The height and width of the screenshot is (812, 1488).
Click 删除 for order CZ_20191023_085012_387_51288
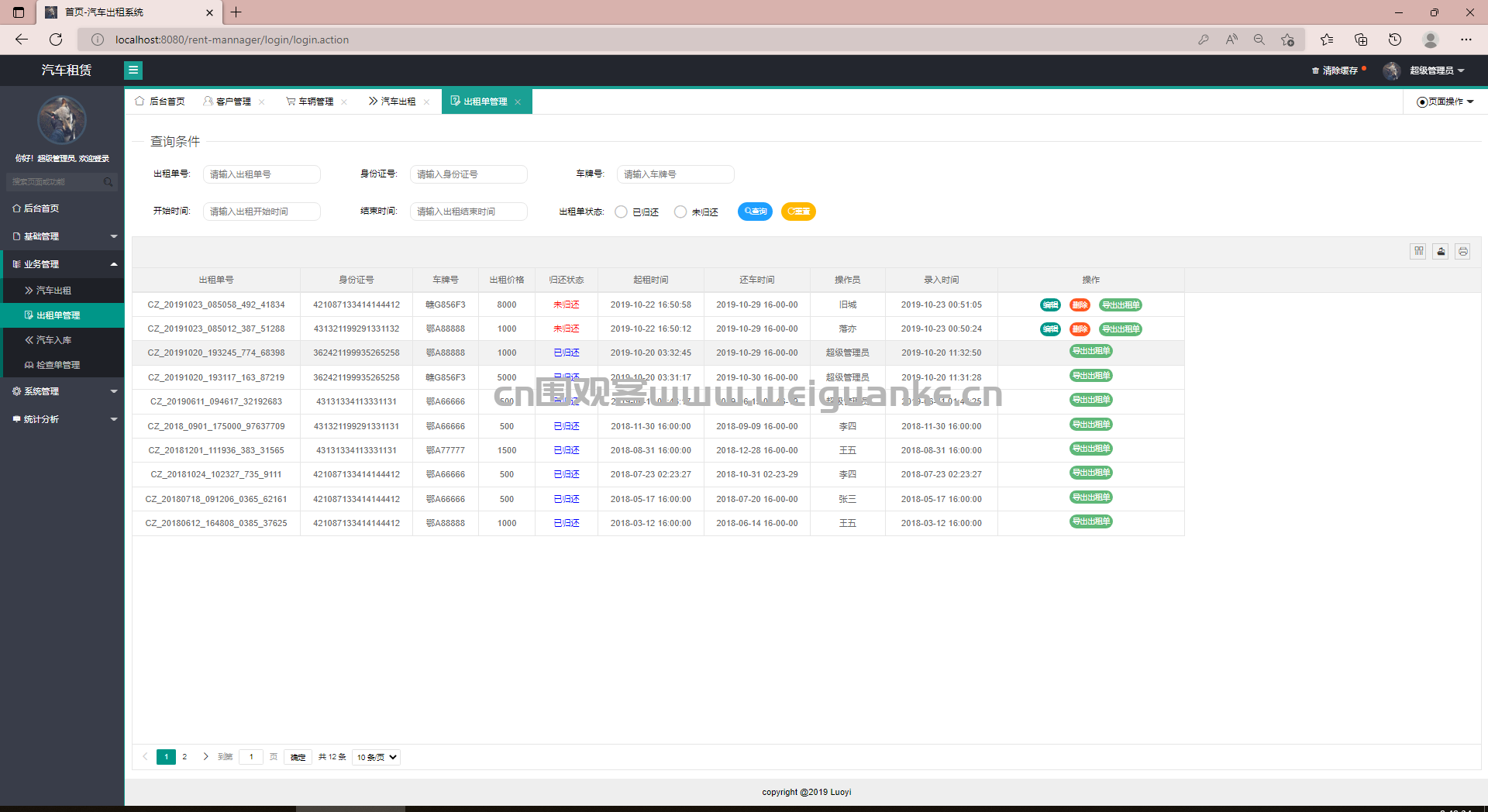click(x=1080, y=329)
